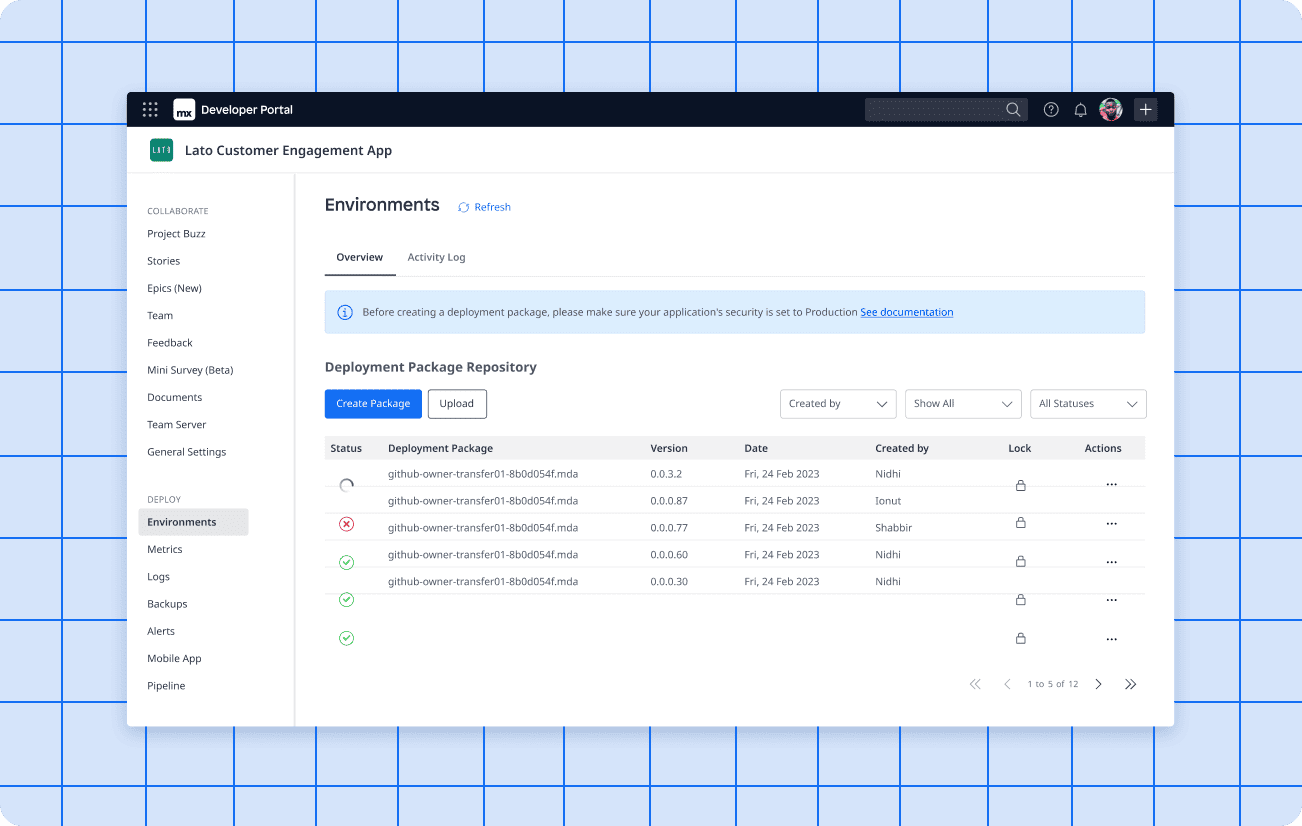Click the plus icon in header
The height and width of the screenshot is (826, 1302).
pos(1146,110)
